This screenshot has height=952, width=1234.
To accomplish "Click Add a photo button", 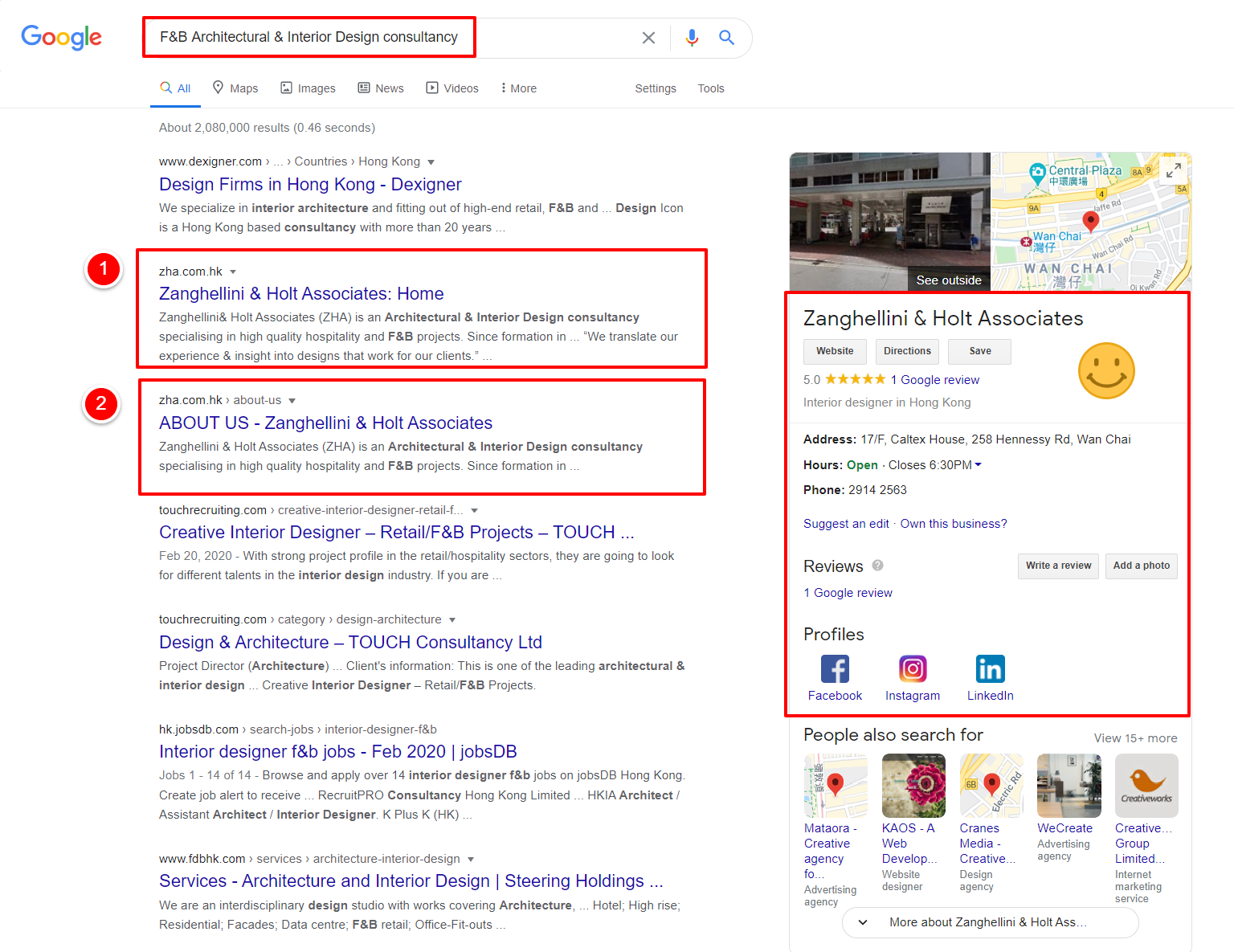I will point(1141,566).
